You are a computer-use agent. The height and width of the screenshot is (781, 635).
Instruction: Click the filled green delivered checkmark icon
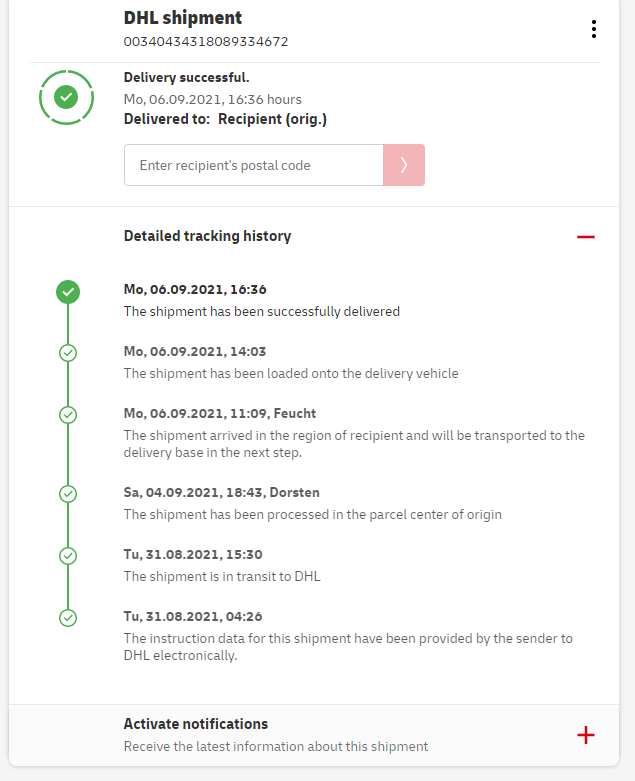(x=68, y=292)
